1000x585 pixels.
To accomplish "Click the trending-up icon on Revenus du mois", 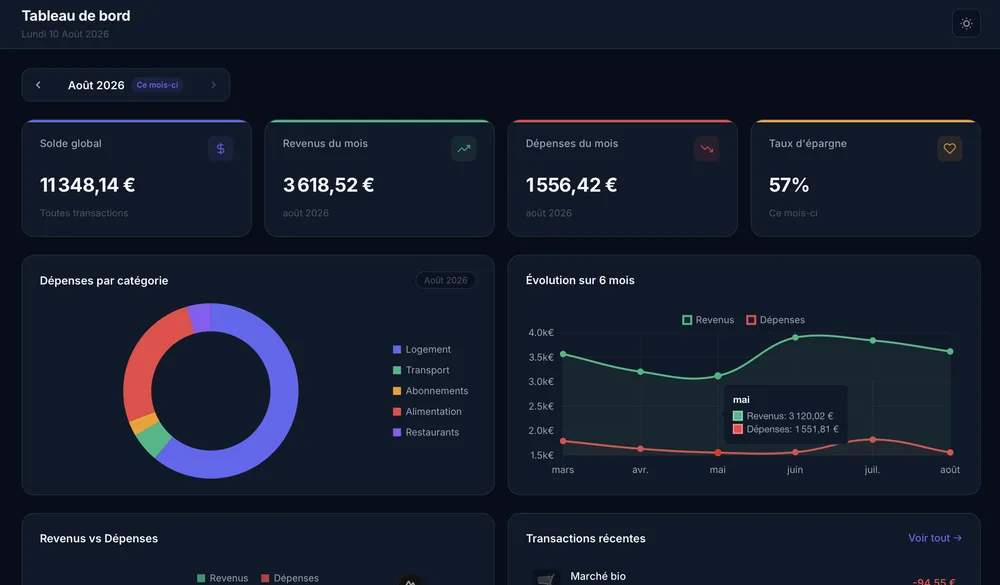I will pos(464,149).
